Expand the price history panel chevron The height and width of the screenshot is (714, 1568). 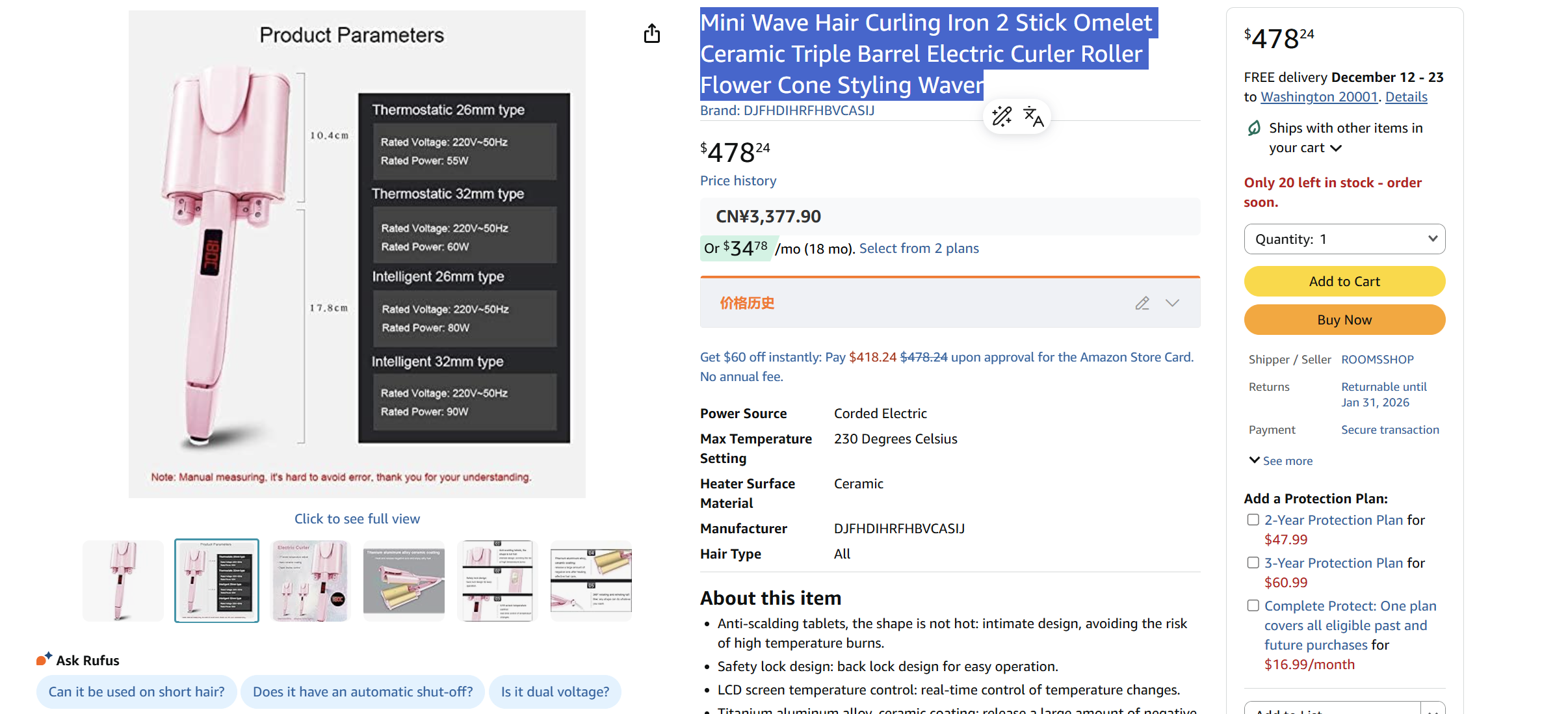(1172, 303)
